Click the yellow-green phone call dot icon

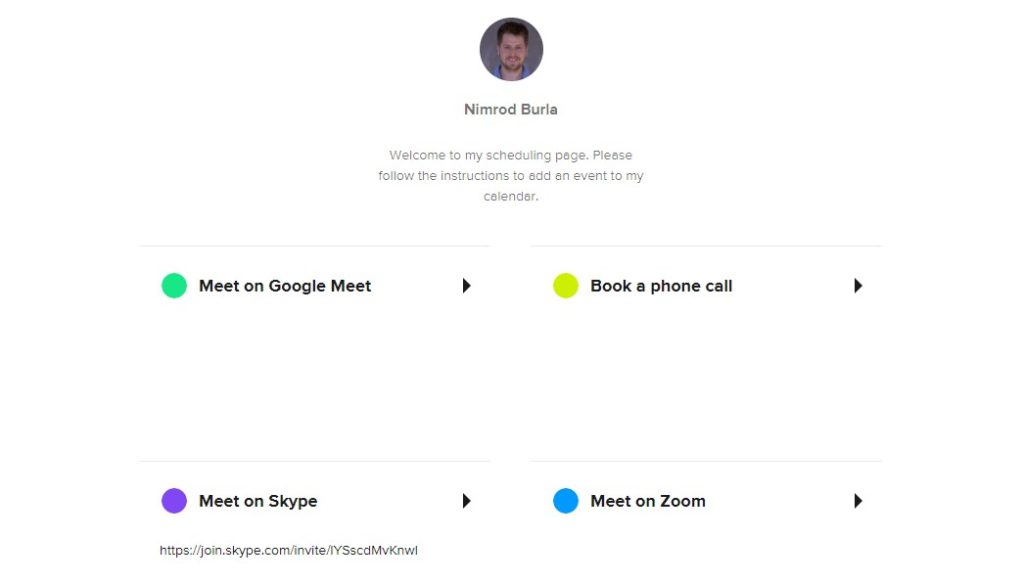point(566,286)
